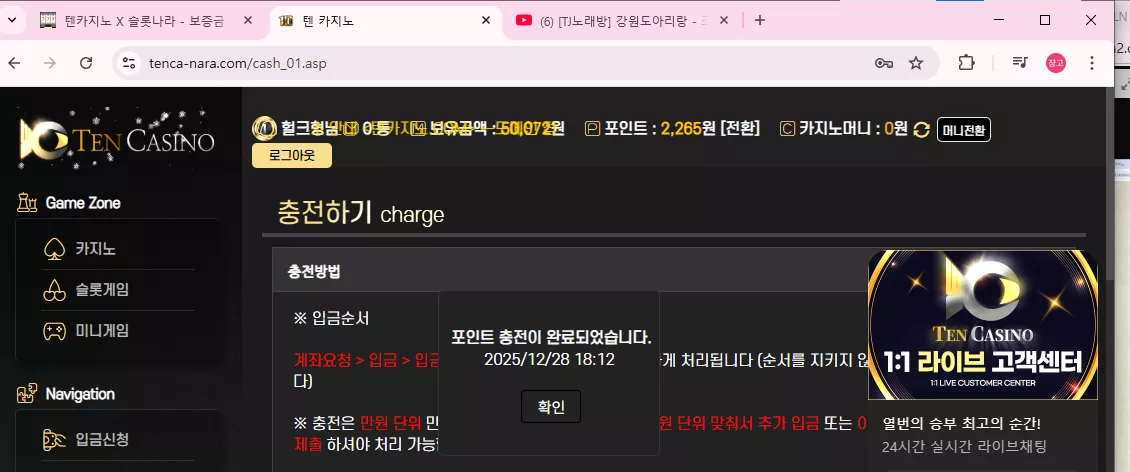Close the 텐카지노 X 슬롯나라 tab
This screenshot has width=1130, height=472.
[248, 20]
